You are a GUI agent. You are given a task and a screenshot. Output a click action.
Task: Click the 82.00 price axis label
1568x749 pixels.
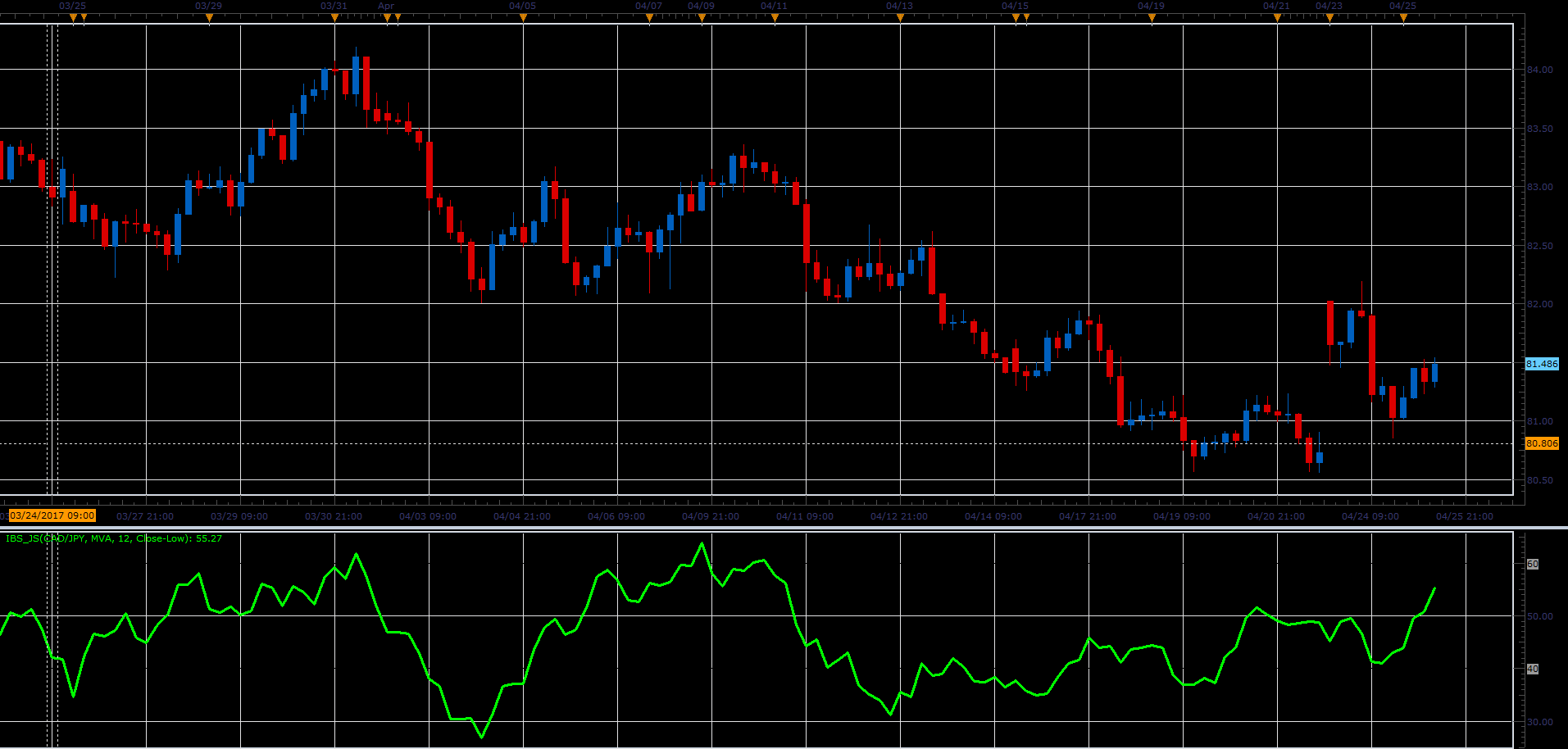1540,304
